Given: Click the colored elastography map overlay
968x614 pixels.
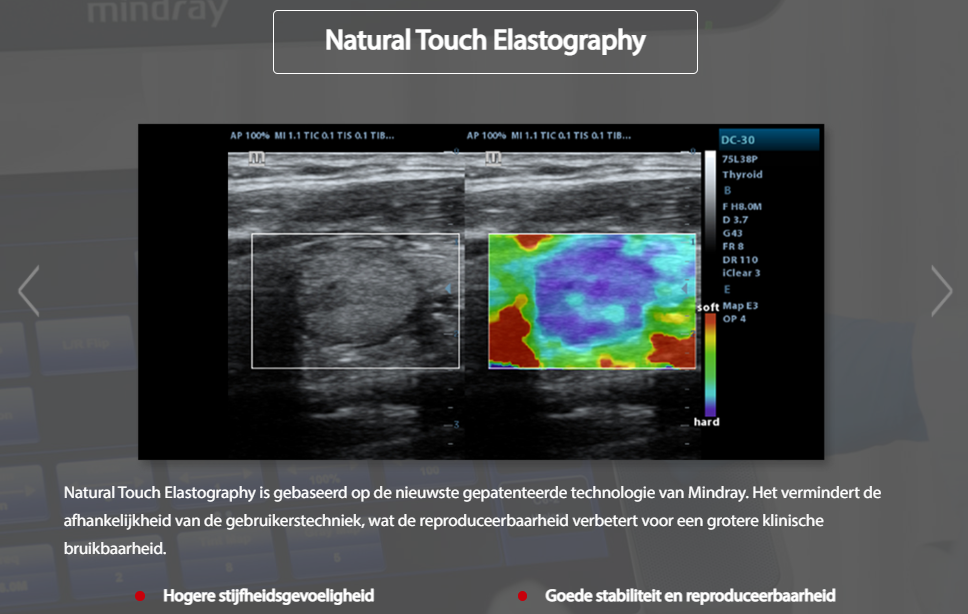Looking at the screenshot, I should coord(590,300).
